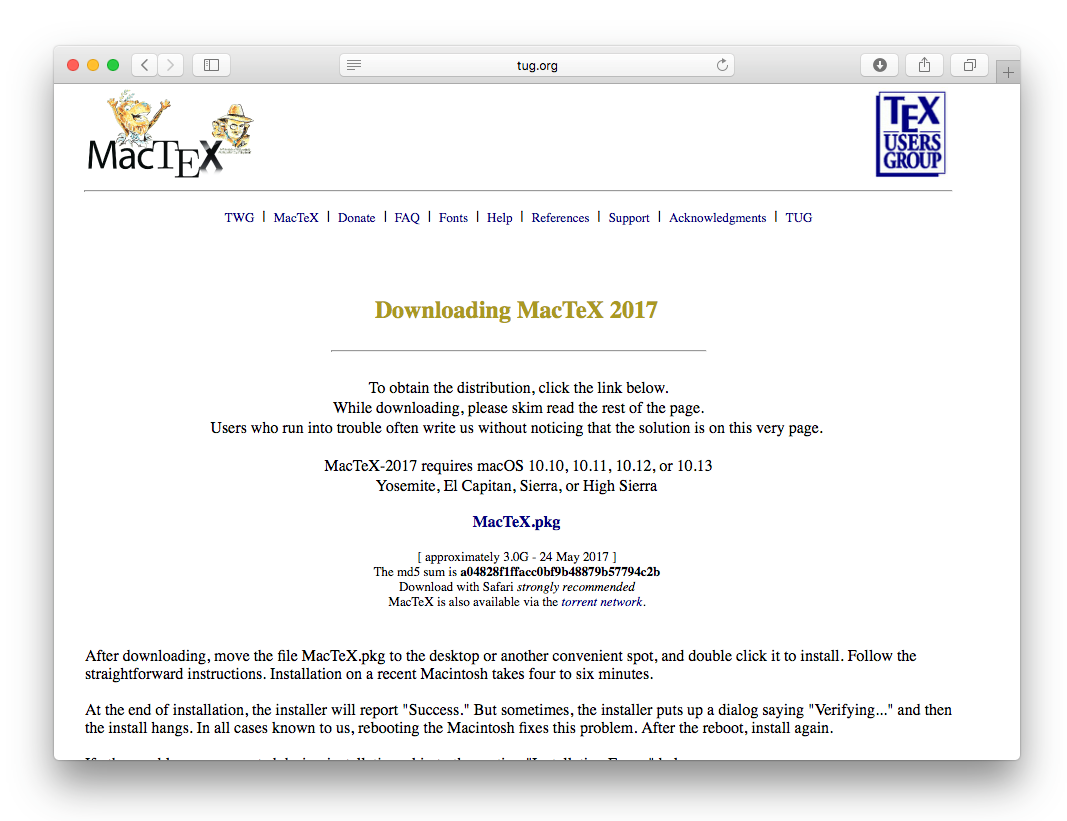
Task: Open Reader view icon in address bar
Action: click(354, 65)
